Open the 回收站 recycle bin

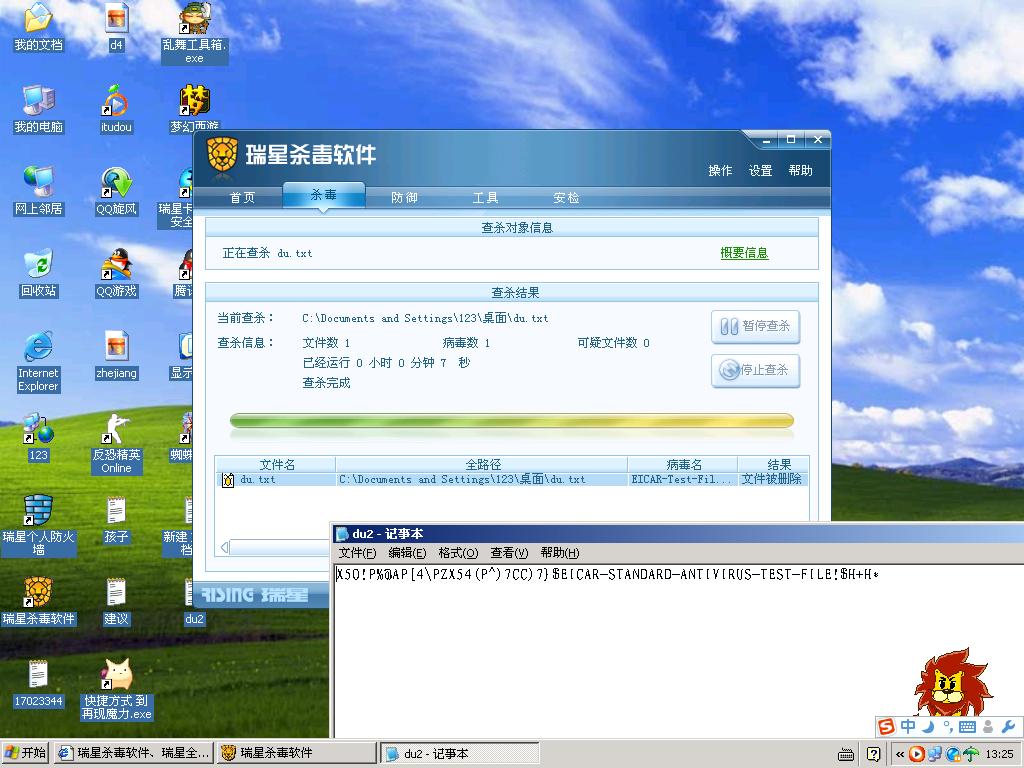tap(39, 273)
